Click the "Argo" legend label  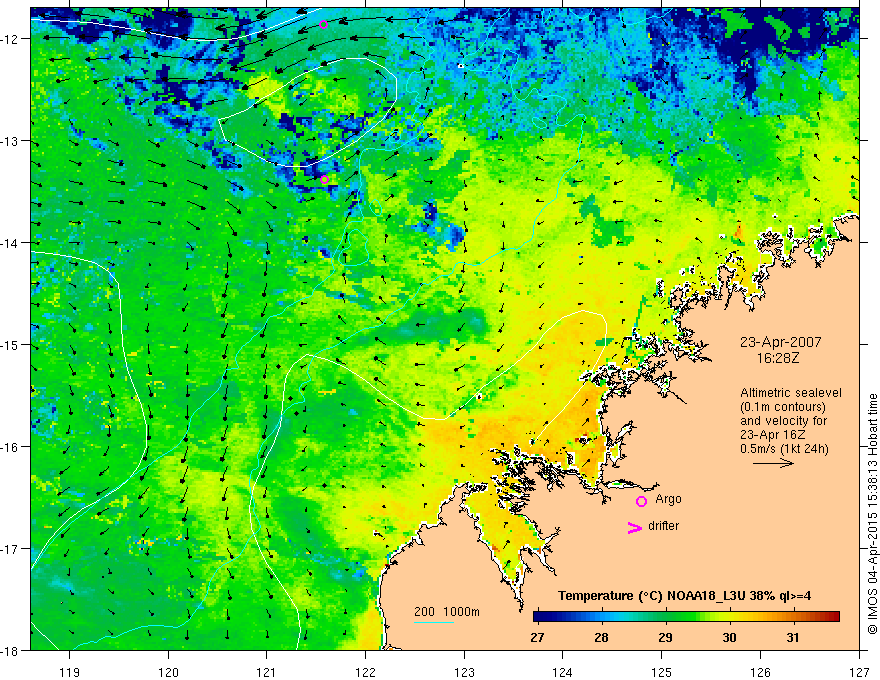(x=668, y=499)
